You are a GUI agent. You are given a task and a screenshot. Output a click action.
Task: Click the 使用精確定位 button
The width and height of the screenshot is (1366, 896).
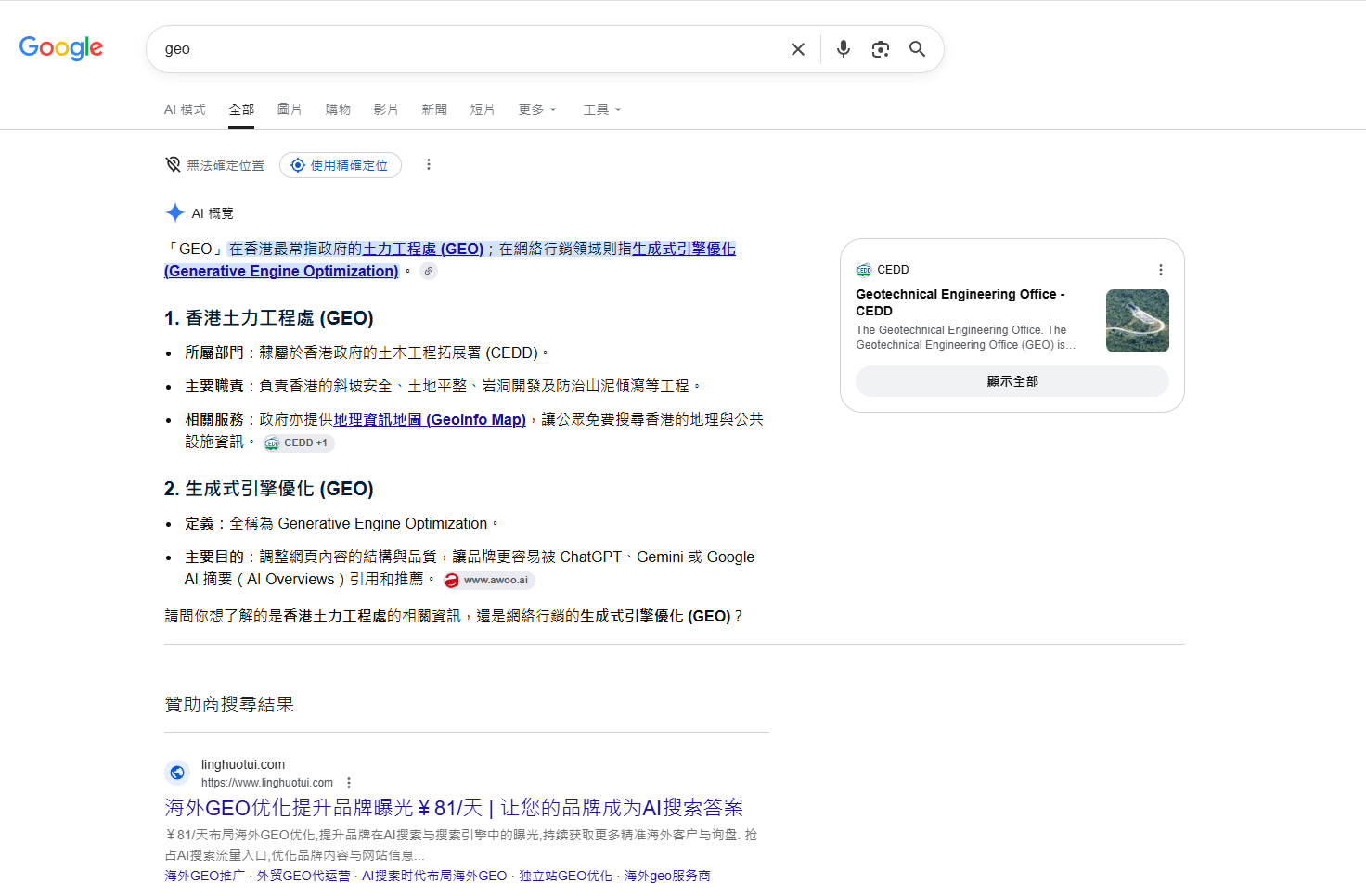click(341, 165)
